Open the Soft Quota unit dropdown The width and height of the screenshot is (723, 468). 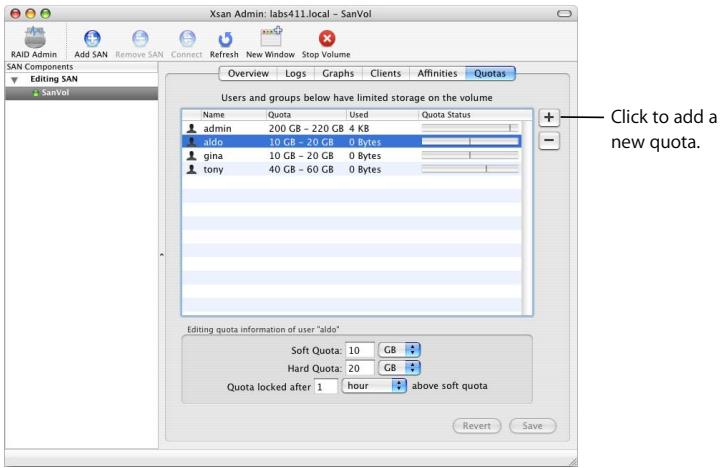[399, 350]
